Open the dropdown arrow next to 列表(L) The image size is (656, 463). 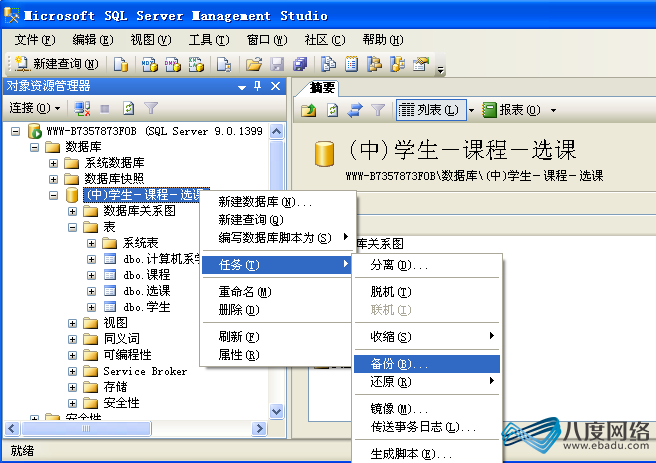472,110
